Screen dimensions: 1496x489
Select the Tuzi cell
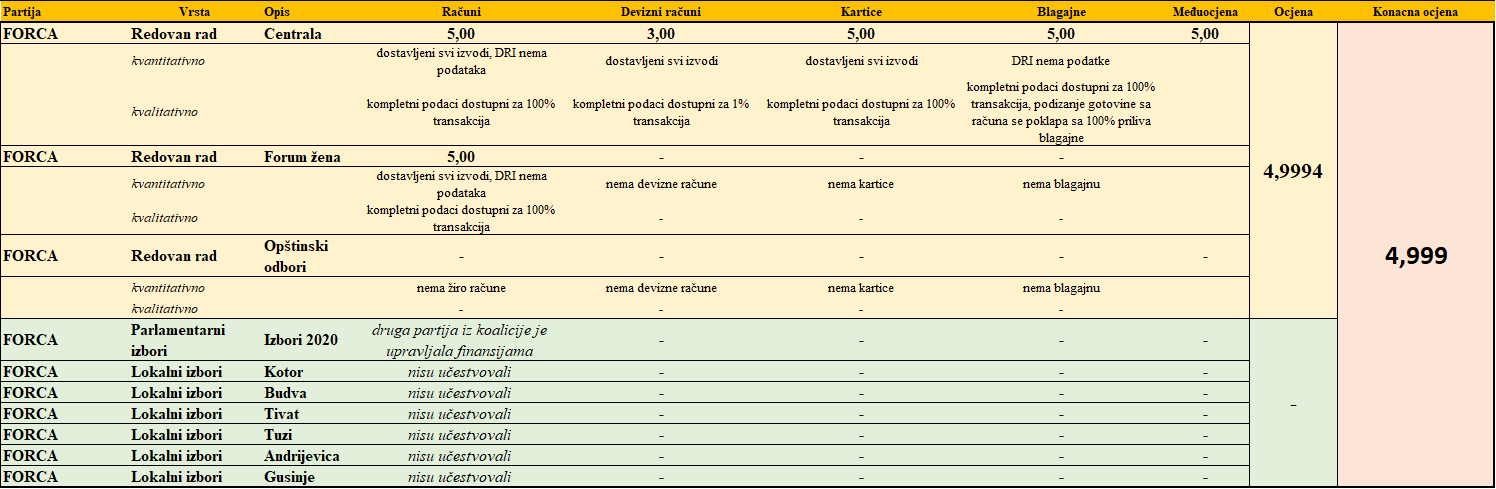point(279,435)
